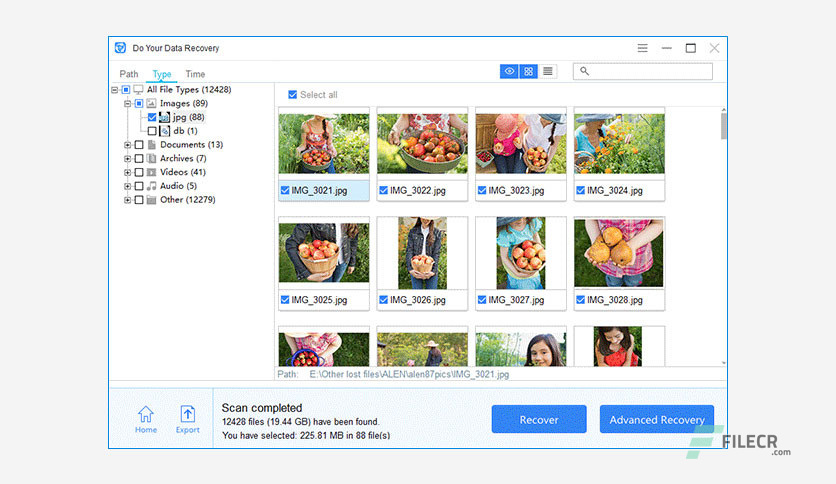Expand the Documents tree node
This screenshot has width=836, height=484.
point(127,145)
